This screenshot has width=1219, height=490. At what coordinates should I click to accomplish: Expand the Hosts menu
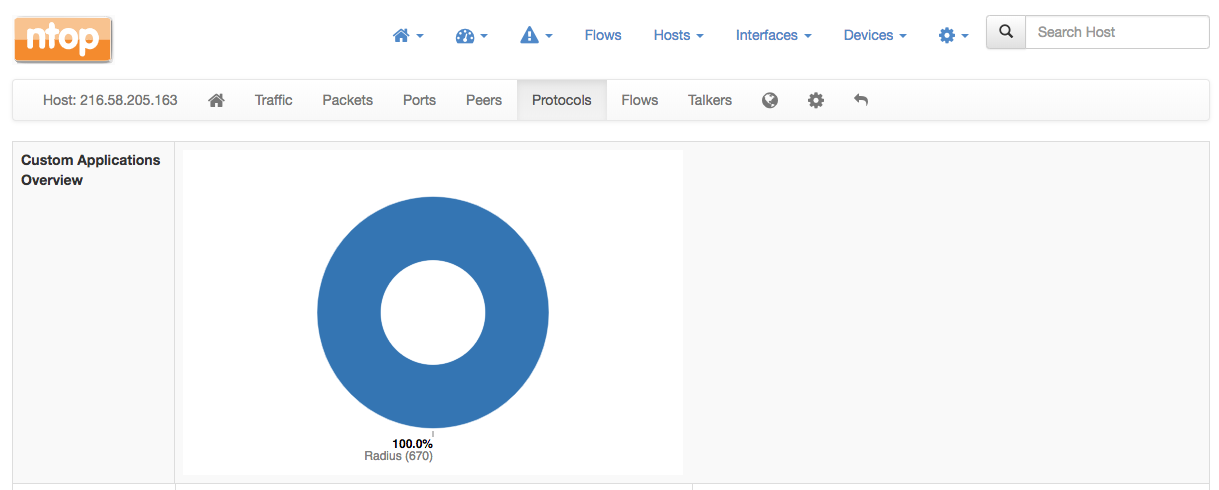point(678,35)
